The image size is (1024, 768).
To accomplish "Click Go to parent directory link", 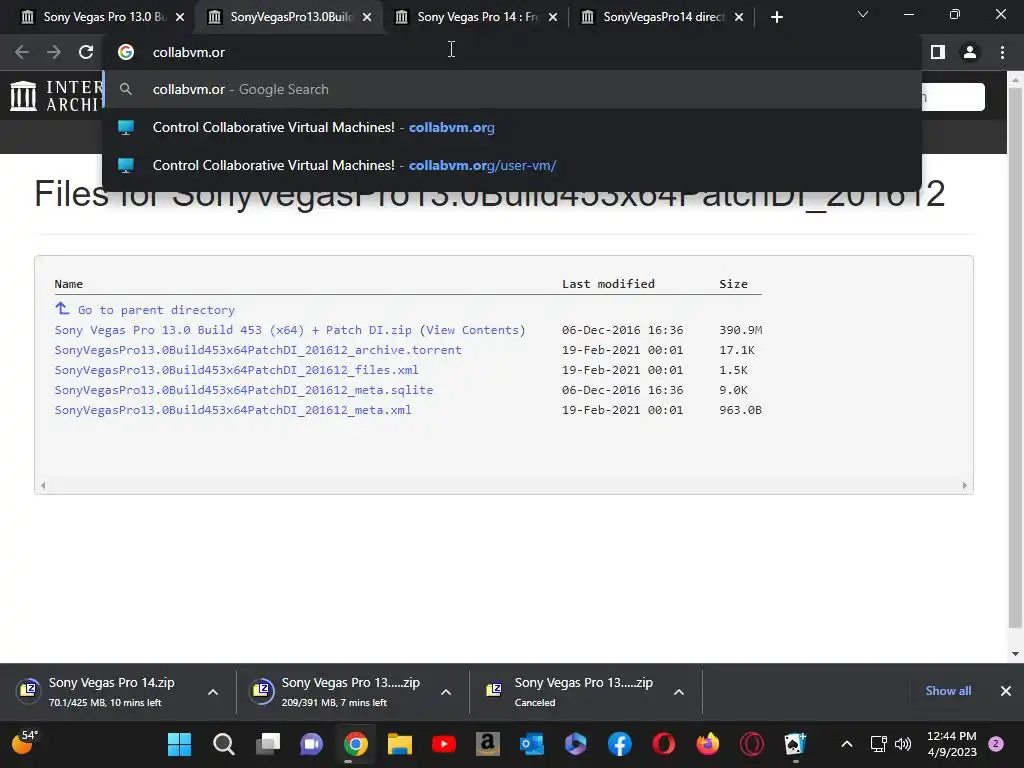I will pyautogui.click(x=156, y=310).
